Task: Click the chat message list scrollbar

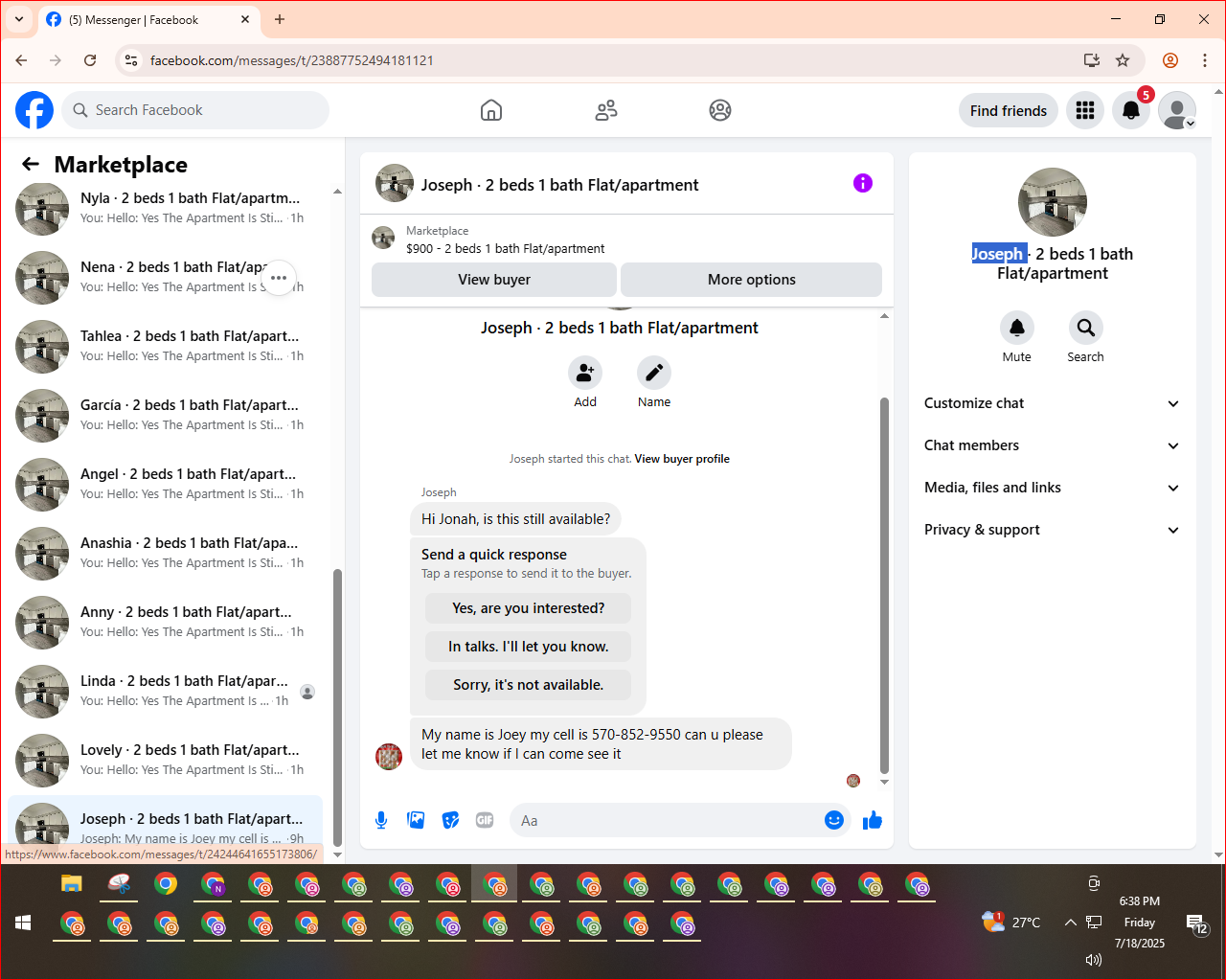Action: [884, 584]
